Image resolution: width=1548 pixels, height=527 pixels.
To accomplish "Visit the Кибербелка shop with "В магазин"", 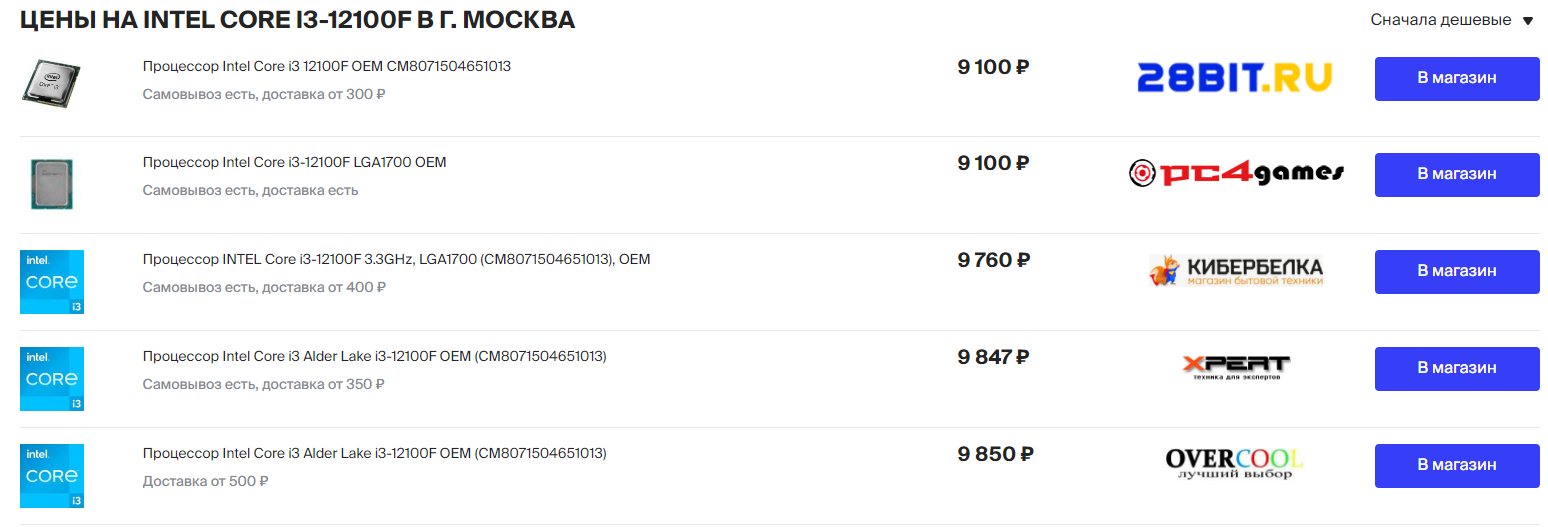I will point(1456,272).
